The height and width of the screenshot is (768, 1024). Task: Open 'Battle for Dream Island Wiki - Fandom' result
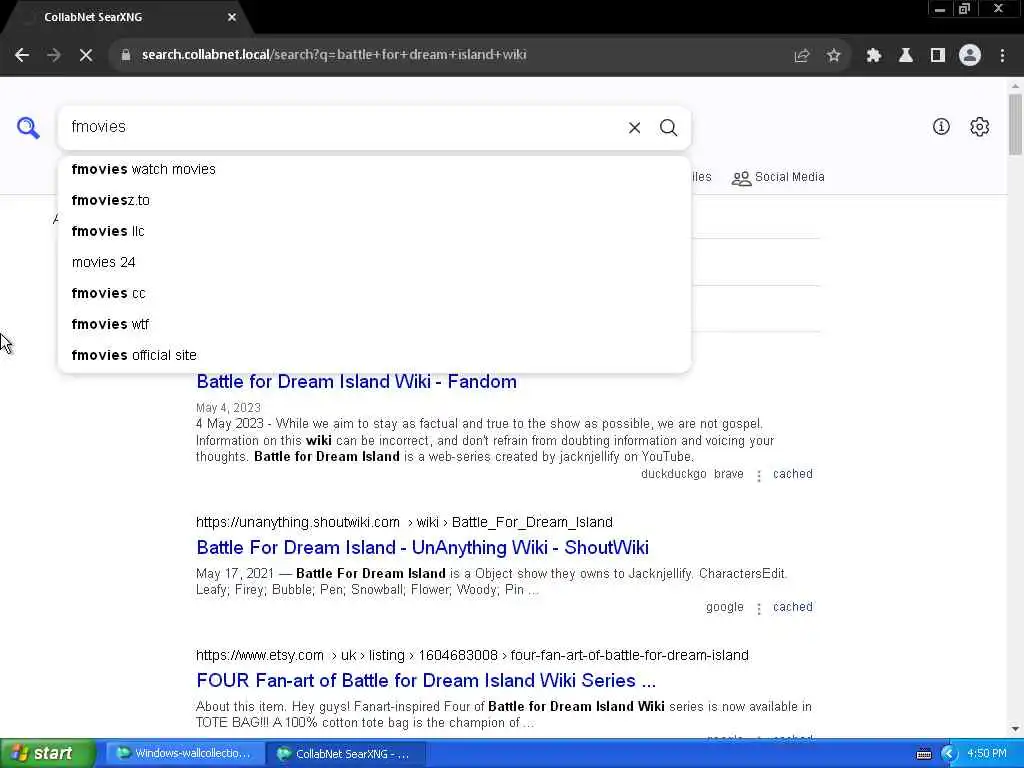[x=357, y=381]
